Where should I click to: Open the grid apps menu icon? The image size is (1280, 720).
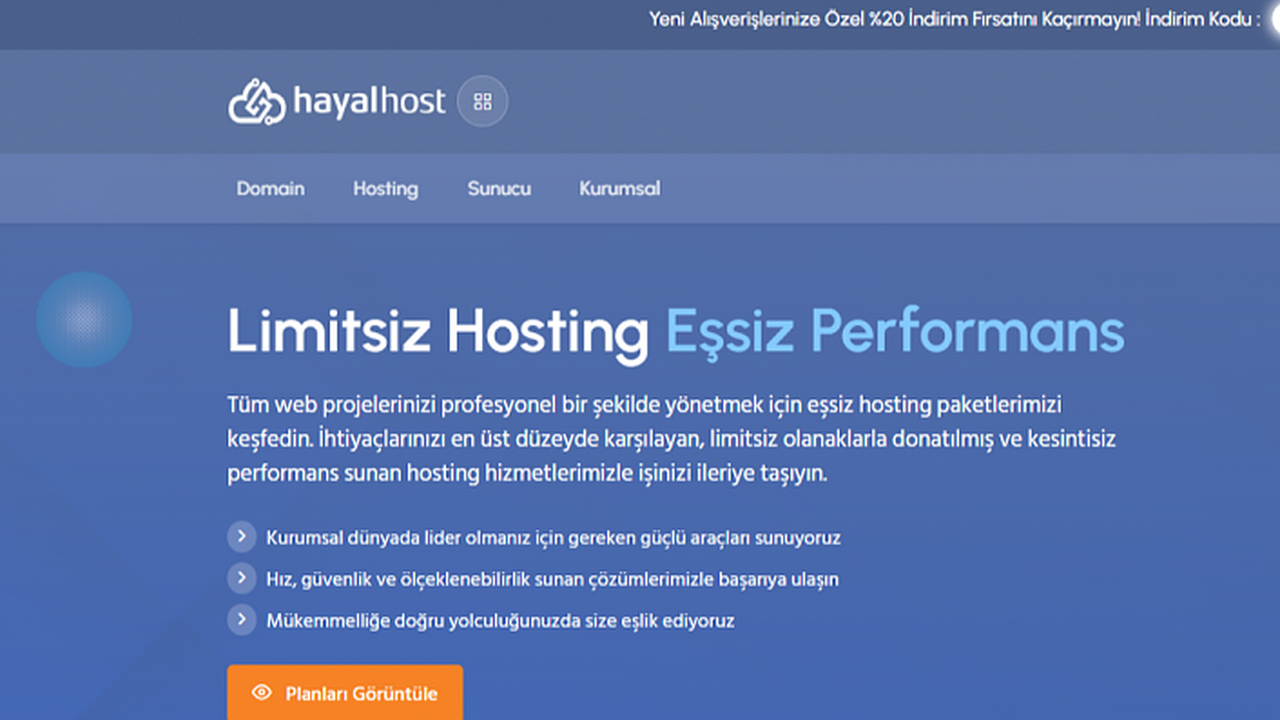pos(483,102)
